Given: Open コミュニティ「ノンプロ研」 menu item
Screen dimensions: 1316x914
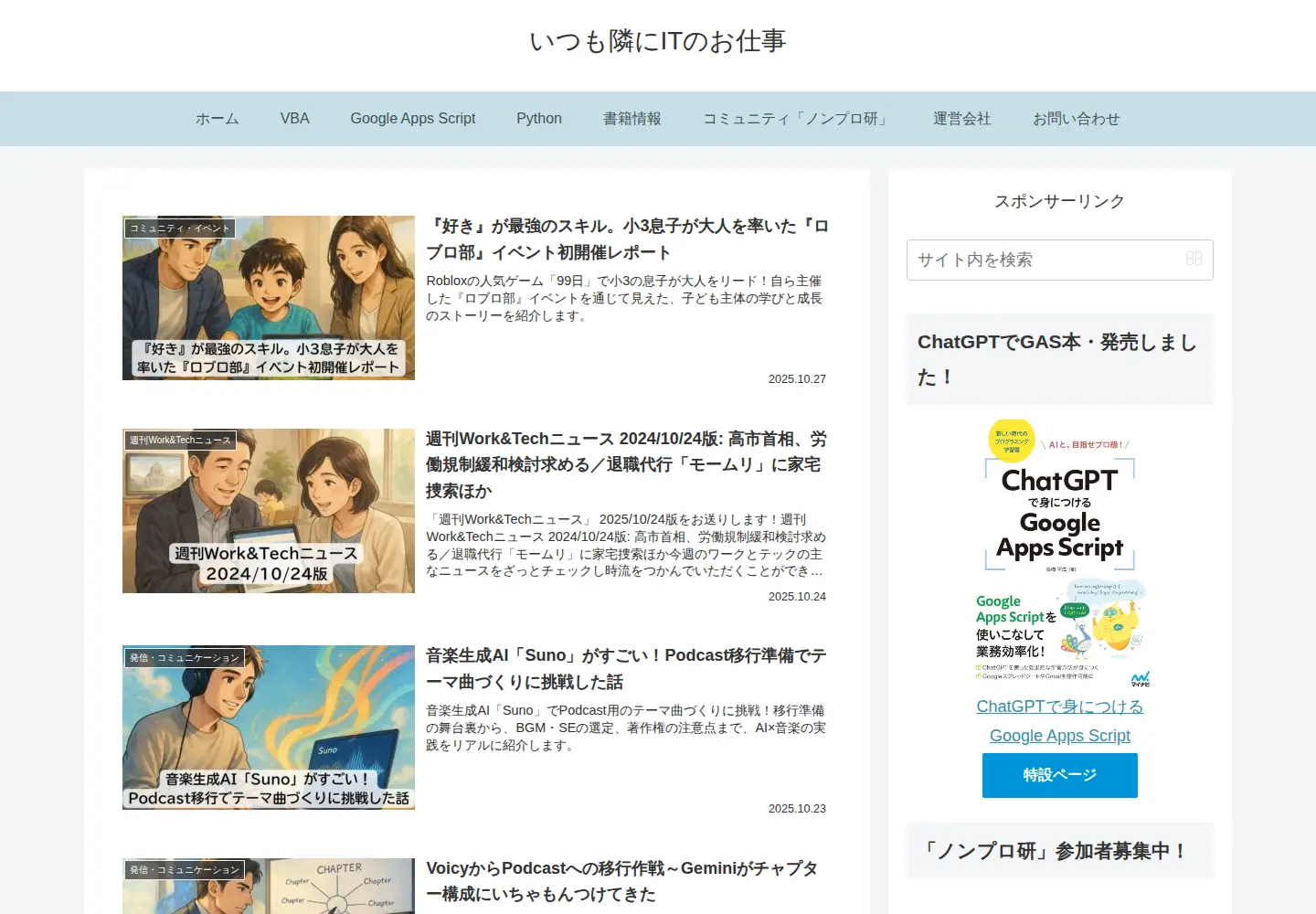Looking at the screenshot, I should coord(797,119).
